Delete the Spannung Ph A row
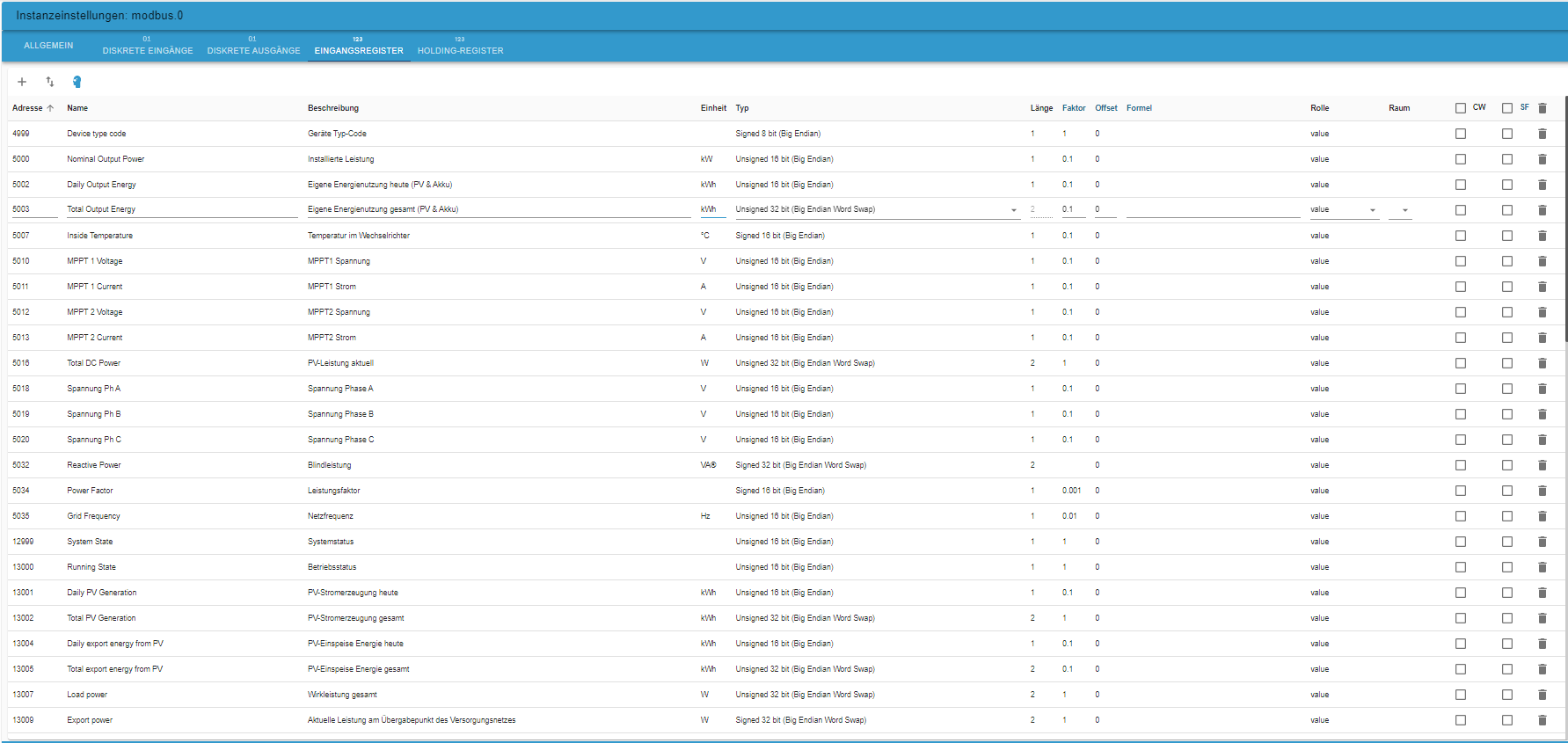The image size is (1568, 743). tap(1542, 389)
